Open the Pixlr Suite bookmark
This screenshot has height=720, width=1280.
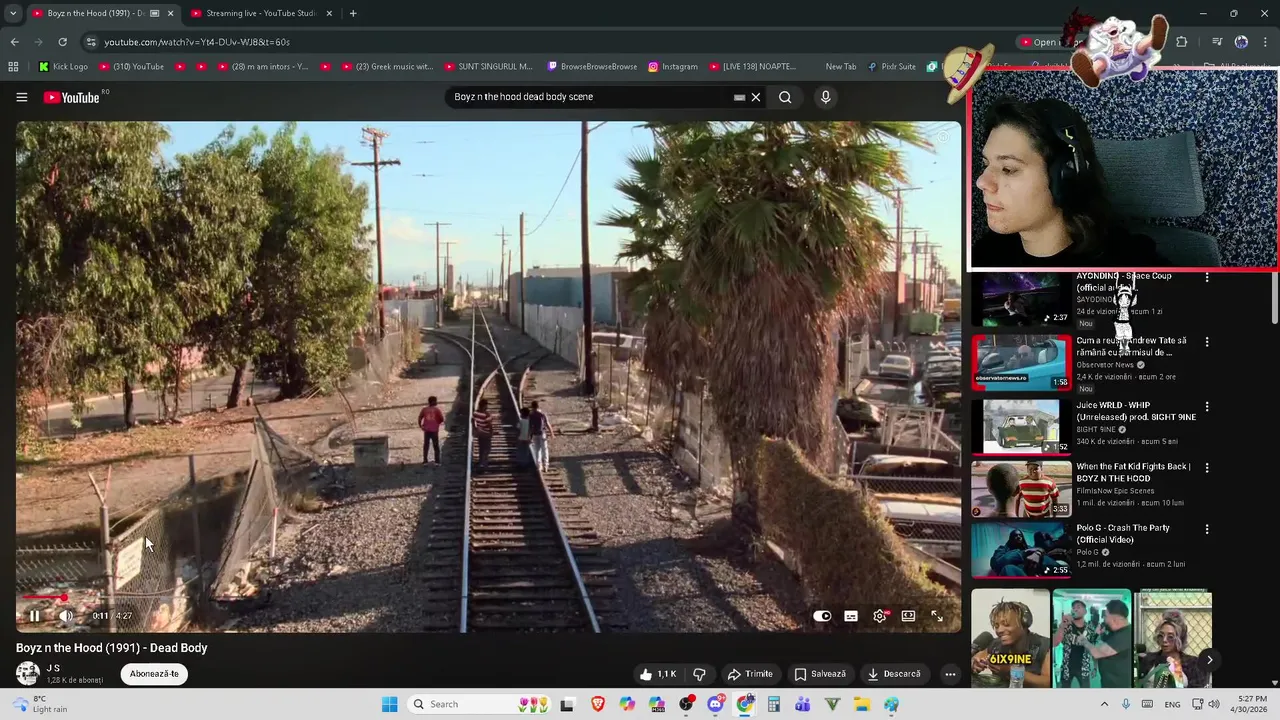click(x=891, y=67)
